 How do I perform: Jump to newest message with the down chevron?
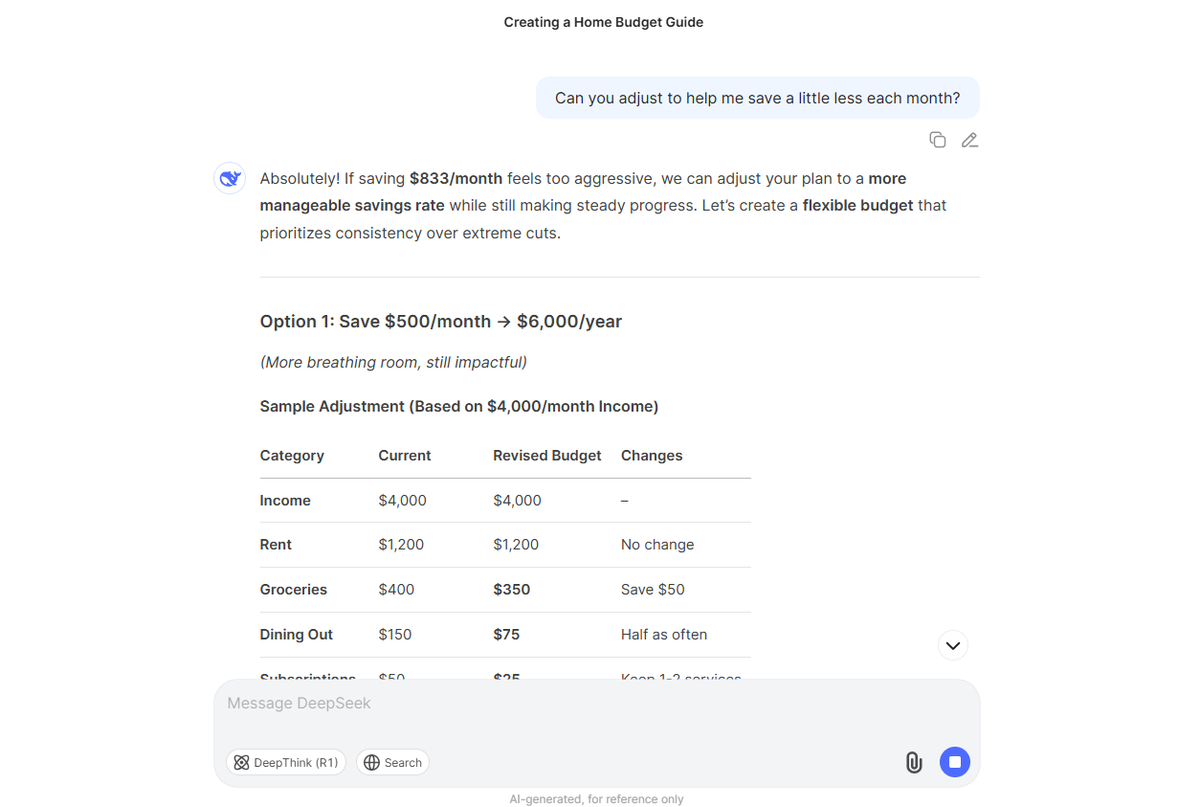click(x=952, y=645)
